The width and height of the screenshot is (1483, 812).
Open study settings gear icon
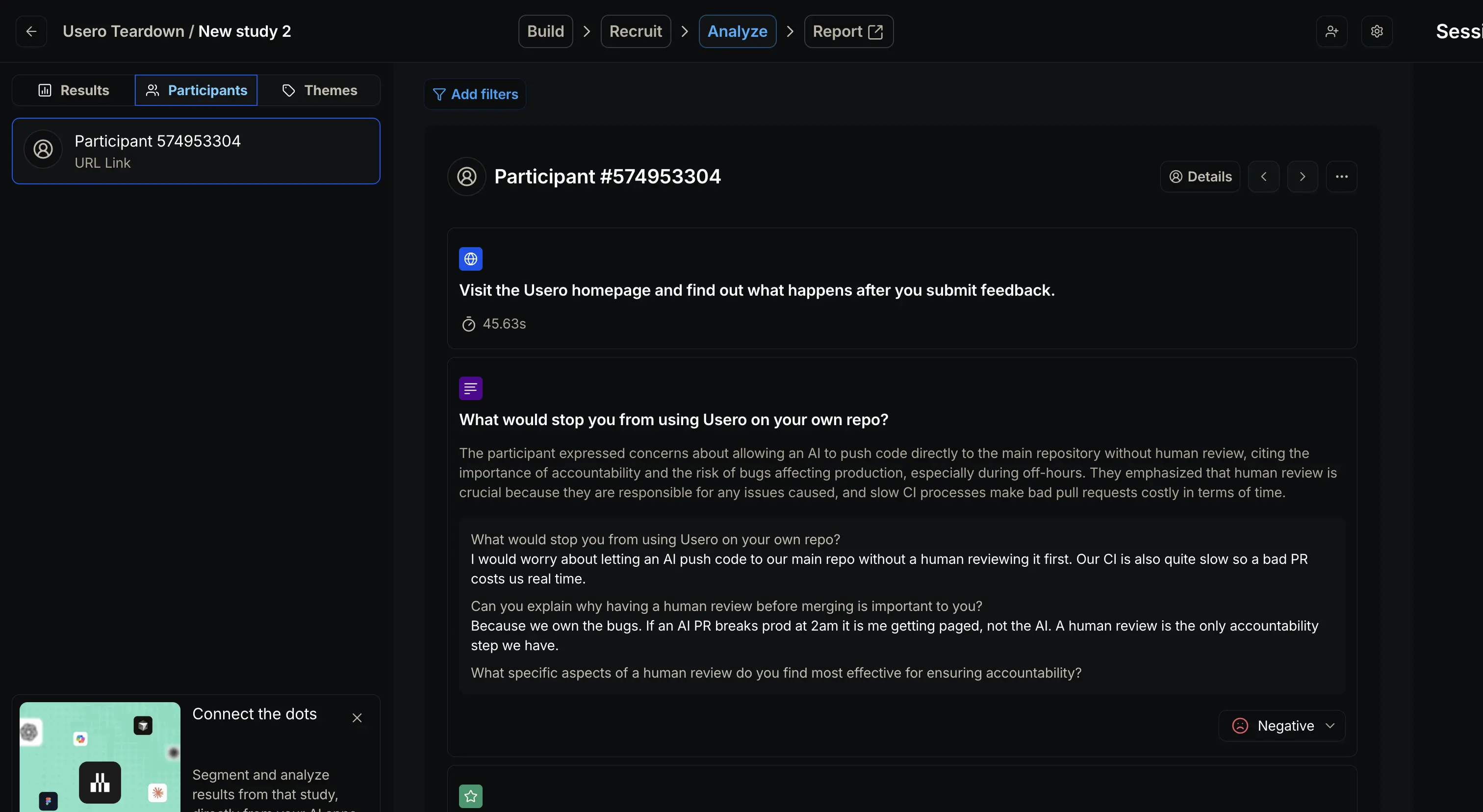click(x=1377, y=31)
